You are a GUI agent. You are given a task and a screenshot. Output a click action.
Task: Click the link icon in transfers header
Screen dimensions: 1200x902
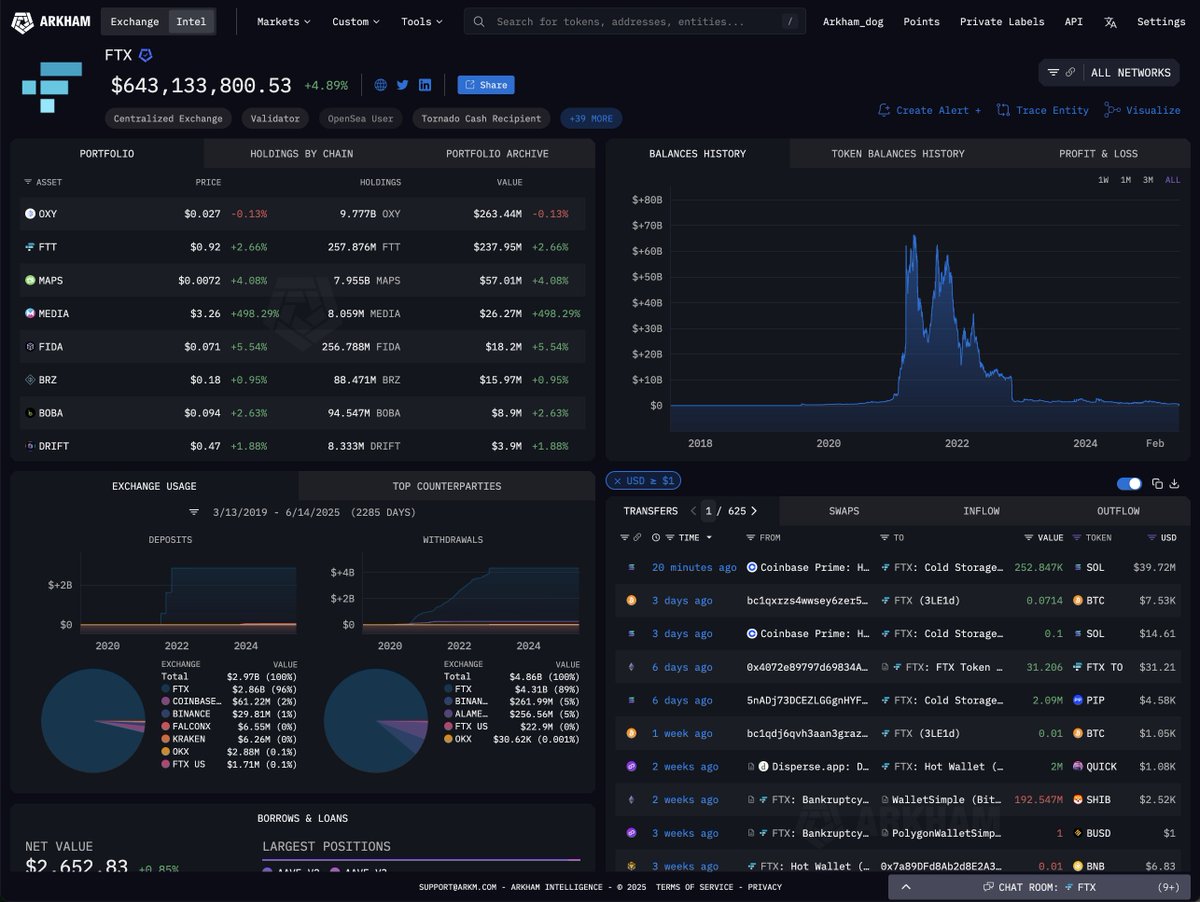[637, 538]
